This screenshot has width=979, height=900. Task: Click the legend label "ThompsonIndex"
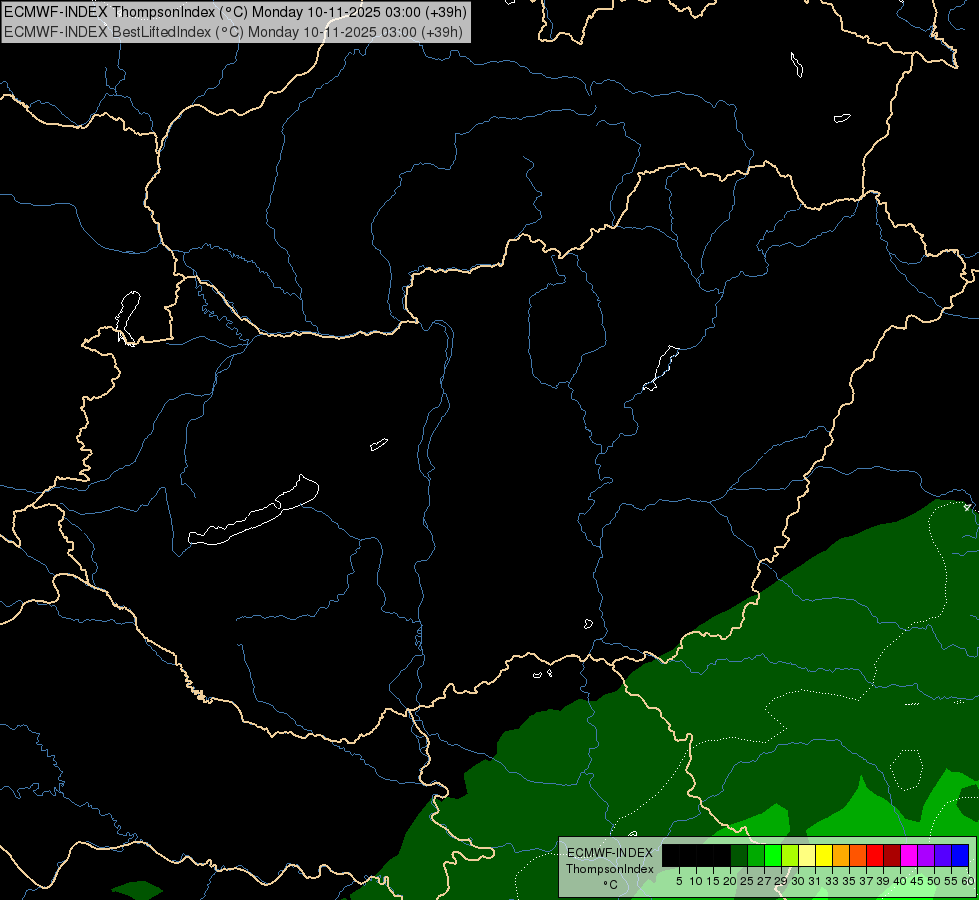point(610,869)
